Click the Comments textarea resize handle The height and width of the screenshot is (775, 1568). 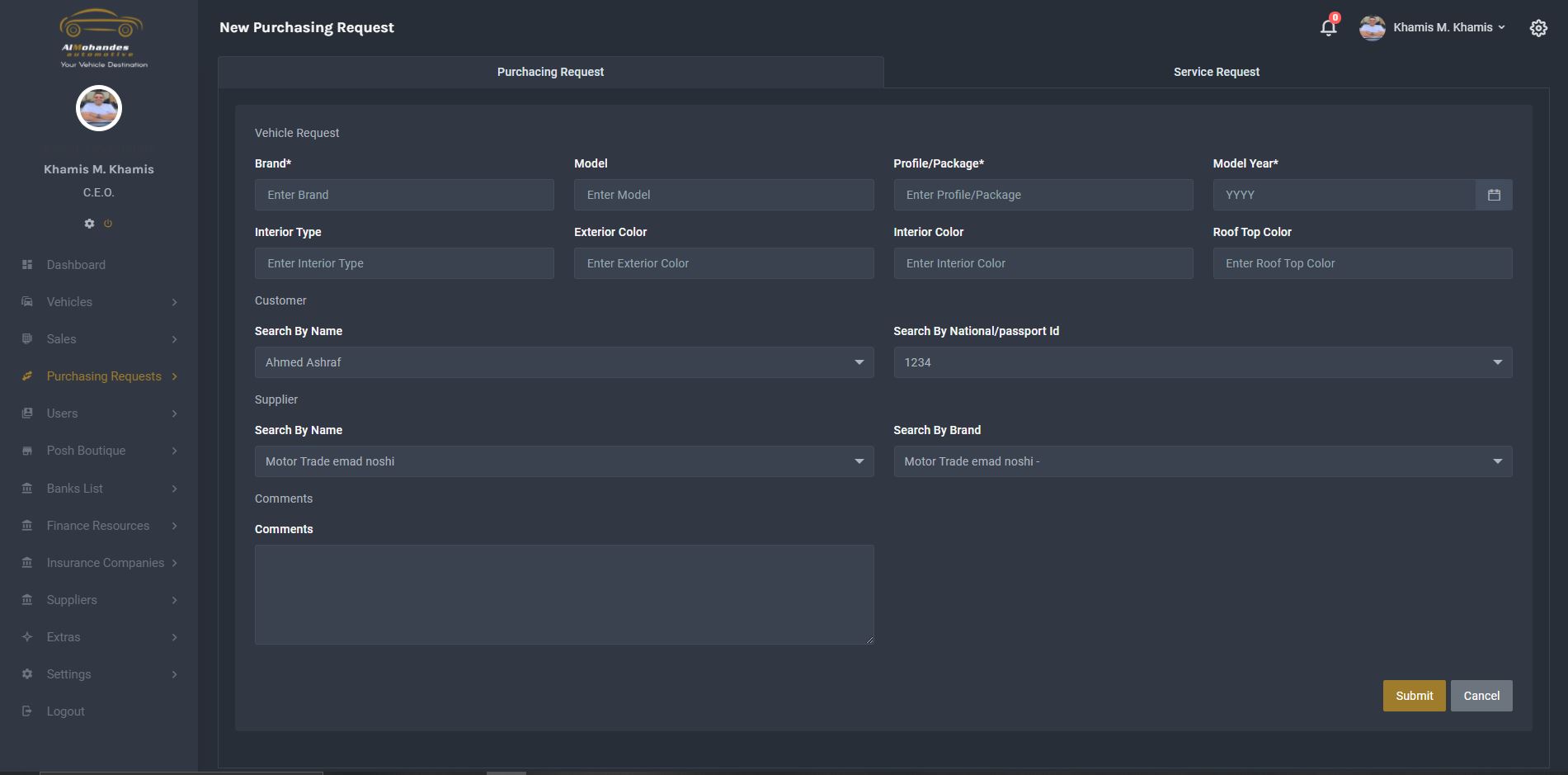[869, 640]
